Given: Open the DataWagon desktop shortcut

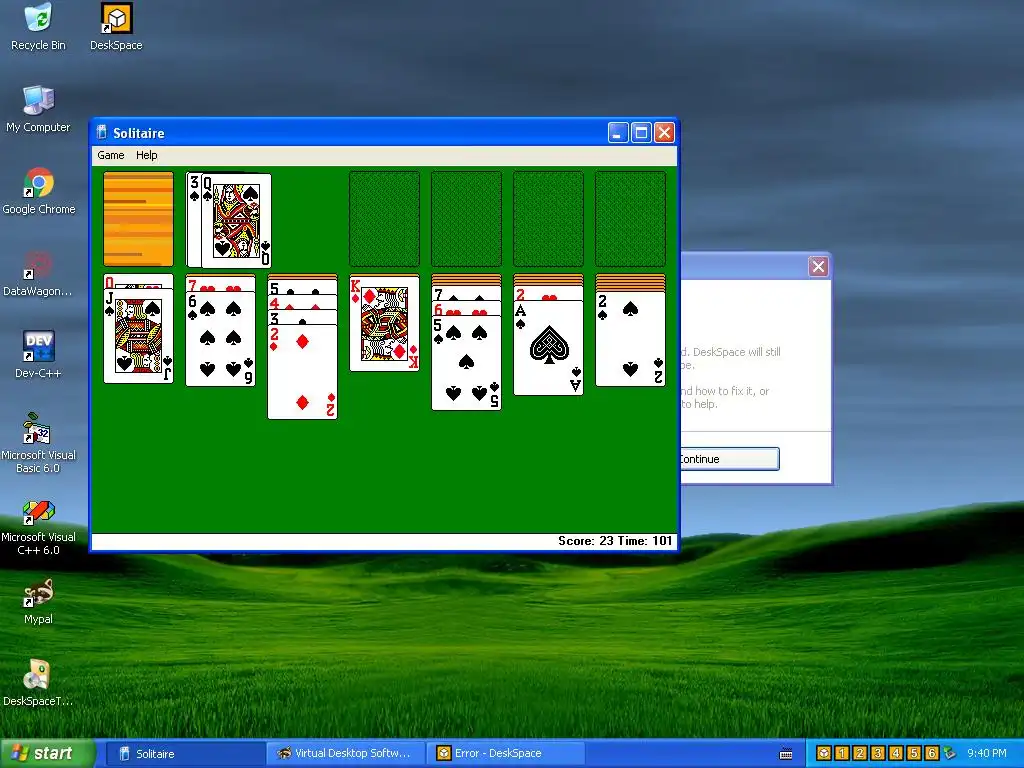Looking at the screenshot, I should [38, 274].
